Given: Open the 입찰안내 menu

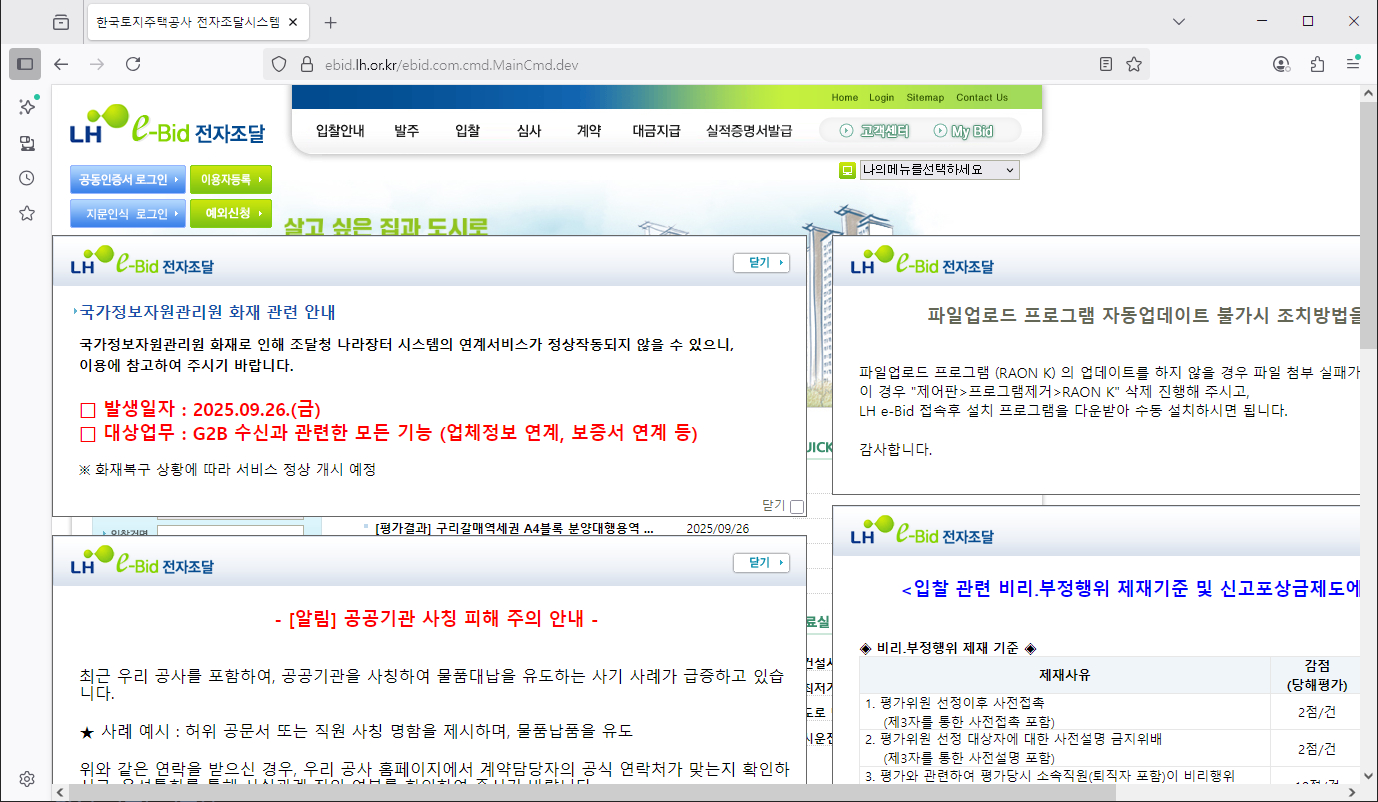Looking at the screenshot, I should pyautogui.click(x=339, y=130).
